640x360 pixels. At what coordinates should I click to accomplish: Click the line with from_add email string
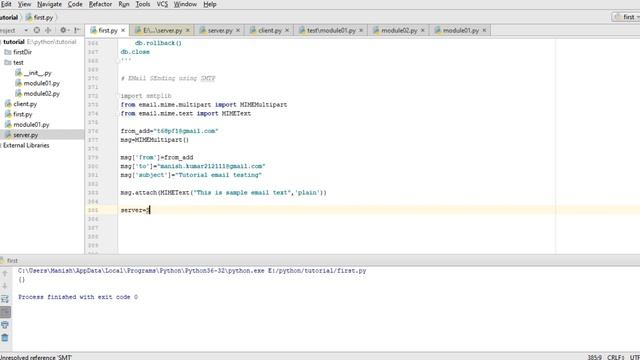coord(169,131)
